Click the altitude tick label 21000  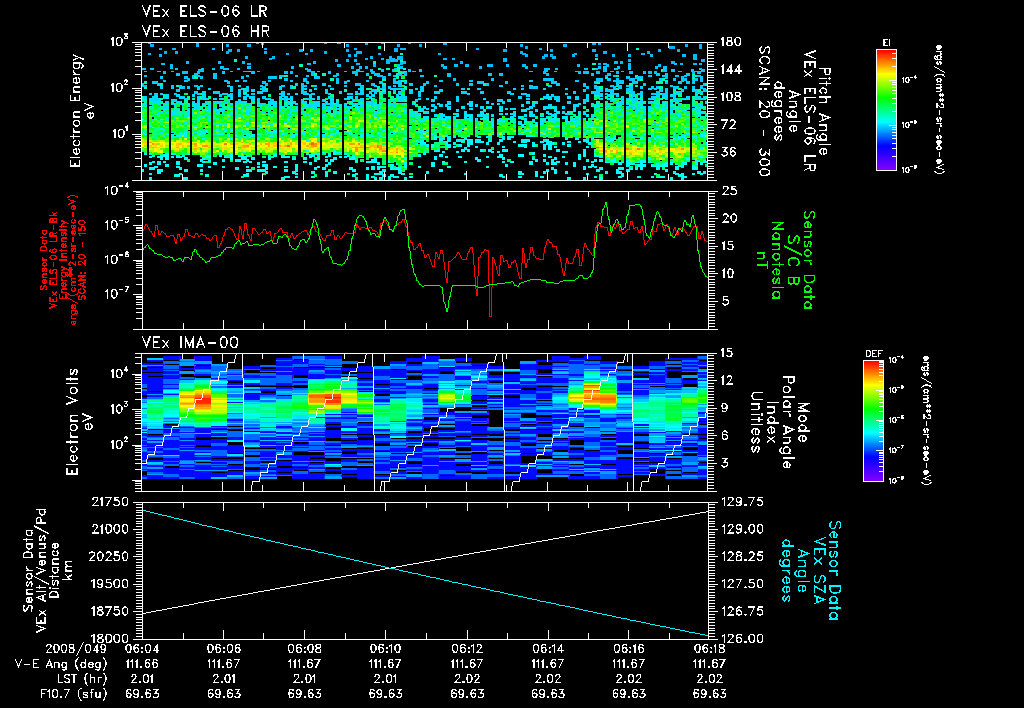pyautogui.click(x=110, y=529)
